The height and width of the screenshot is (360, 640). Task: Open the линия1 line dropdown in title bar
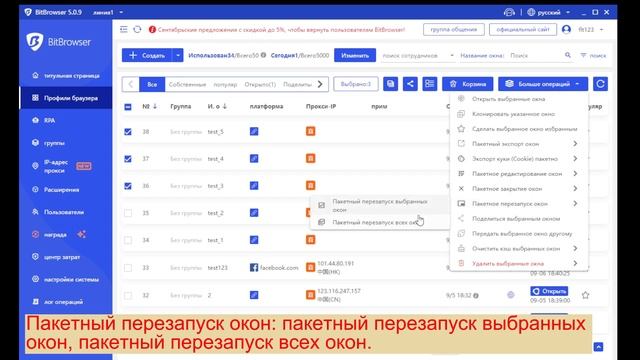[108, 12]
